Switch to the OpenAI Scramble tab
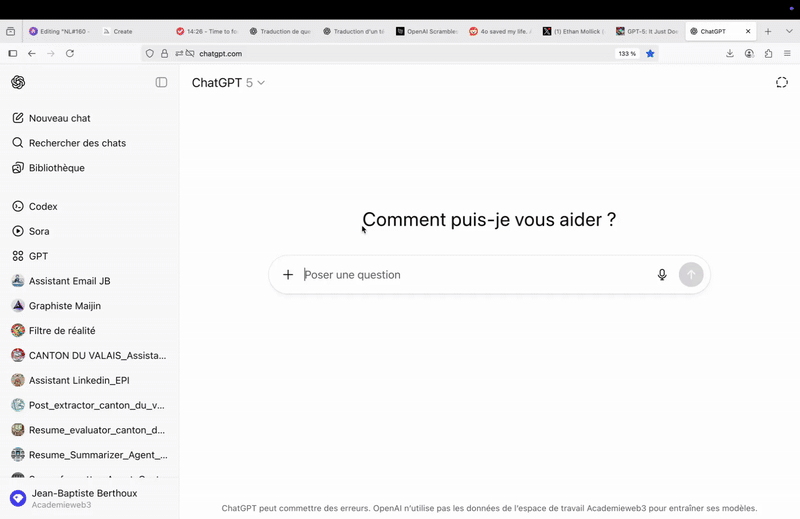This screenshot has width=800, height=519. [x=427, y=31]
